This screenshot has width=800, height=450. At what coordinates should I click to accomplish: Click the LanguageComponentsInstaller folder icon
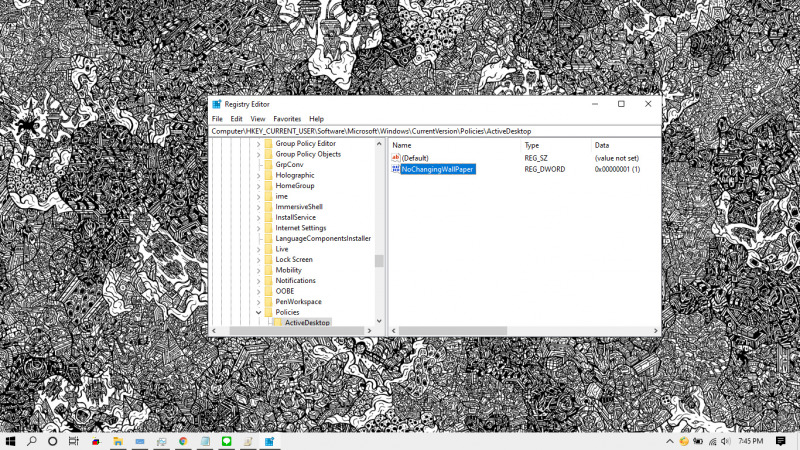(268, 238)
